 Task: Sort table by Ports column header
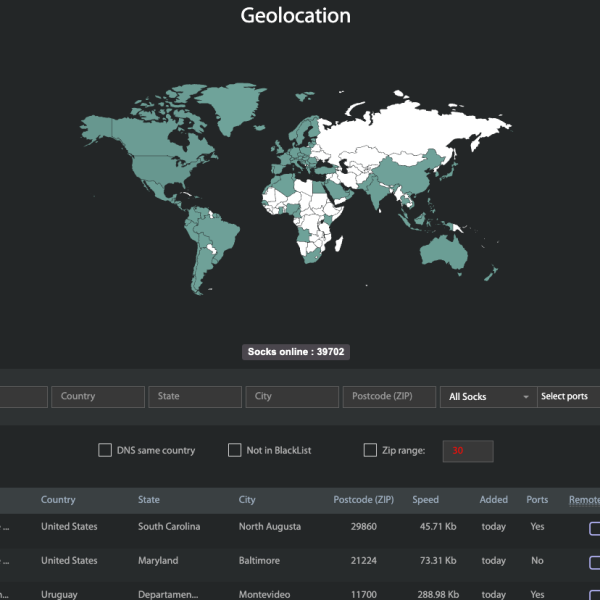pyautogui.click(x=537, y=499)
